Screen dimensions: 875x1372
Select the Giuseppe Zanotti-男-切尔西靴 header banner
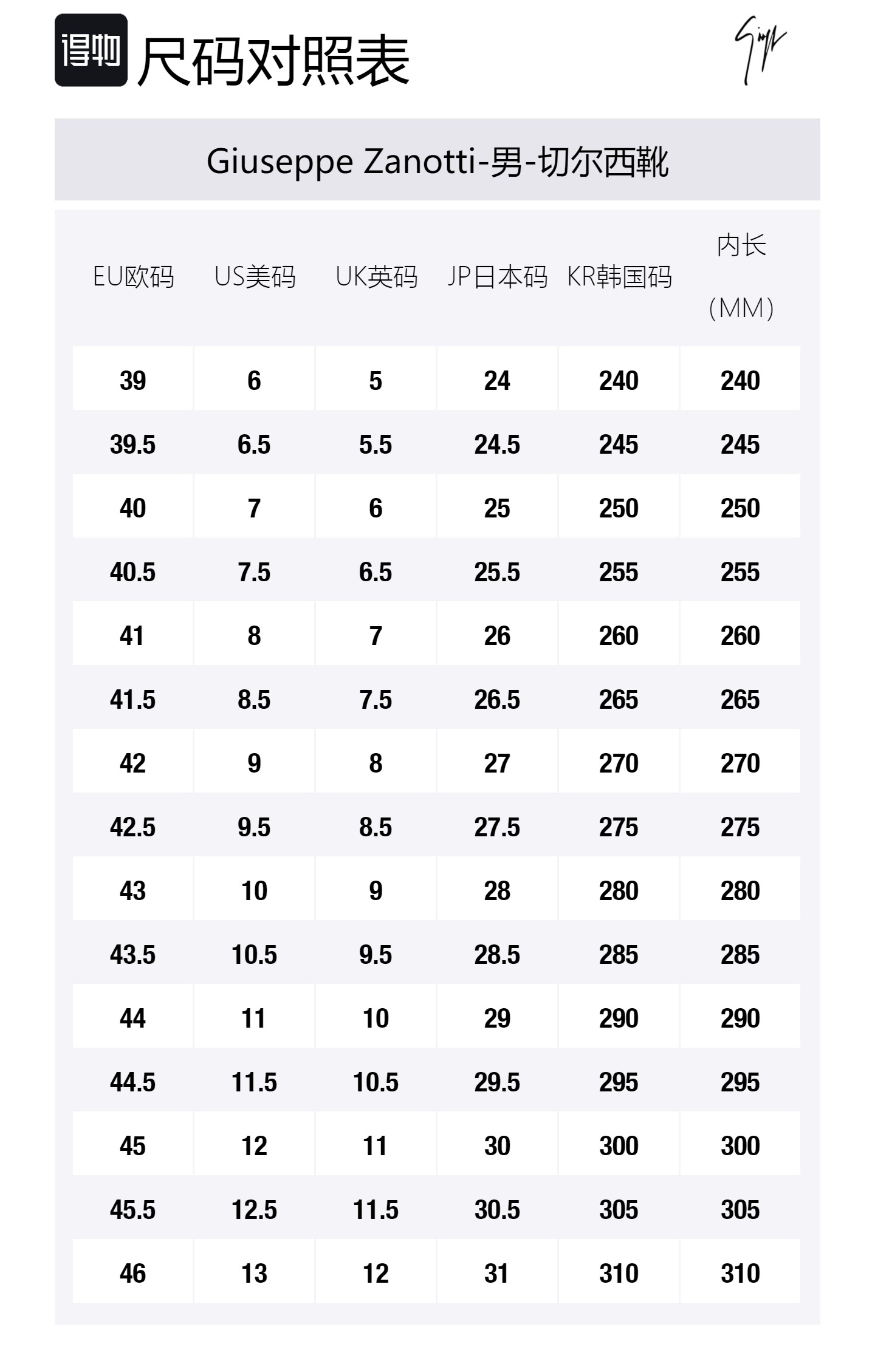(x=437, y=160)
